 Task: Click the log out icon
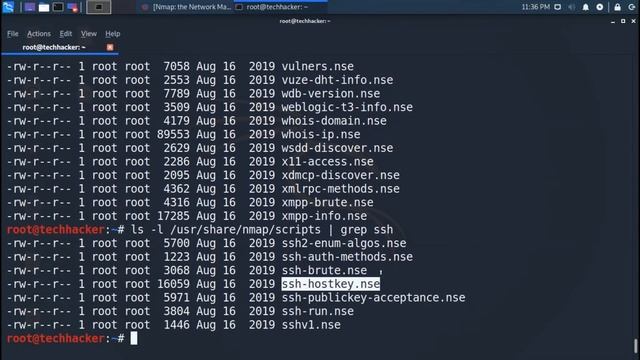(x=631, y=7)
